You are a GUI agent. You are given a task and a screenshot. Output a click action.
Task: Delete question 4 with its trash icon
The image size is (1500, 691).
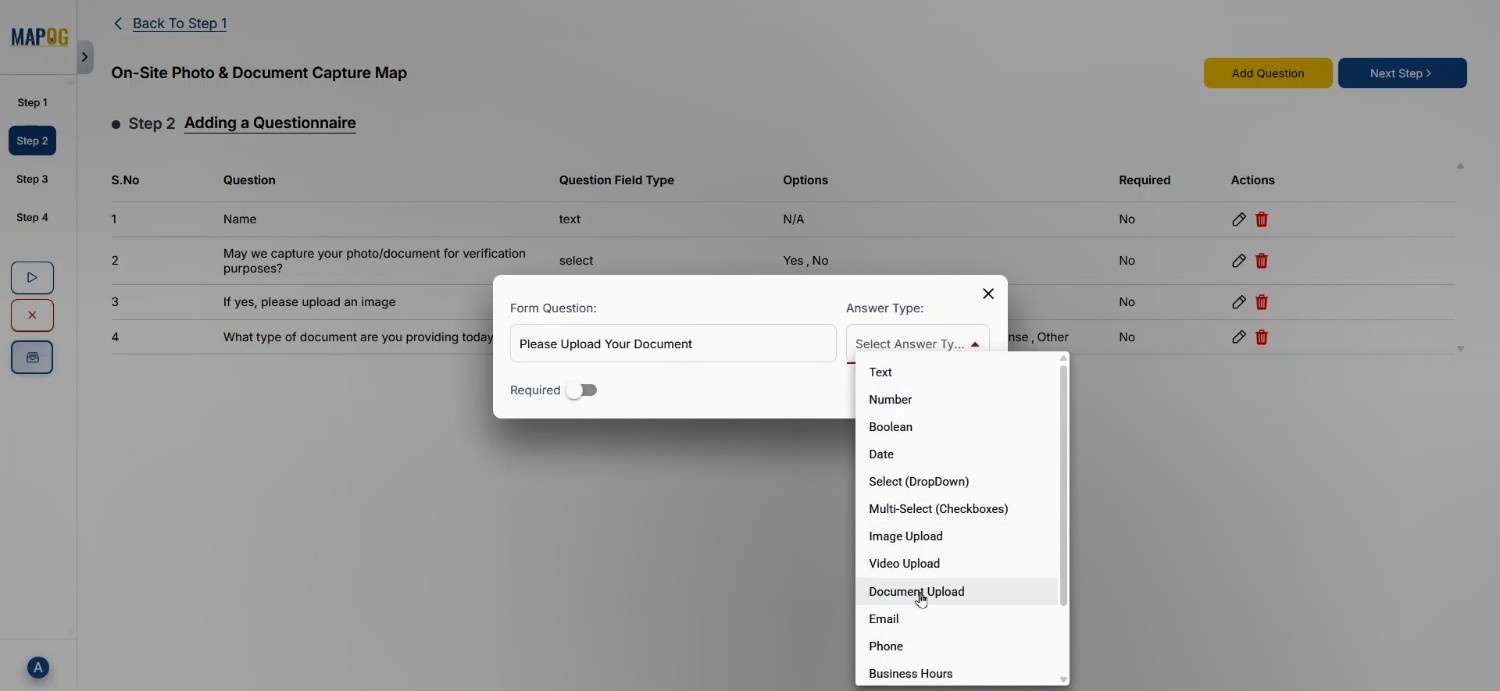[x=1261, y=337]
